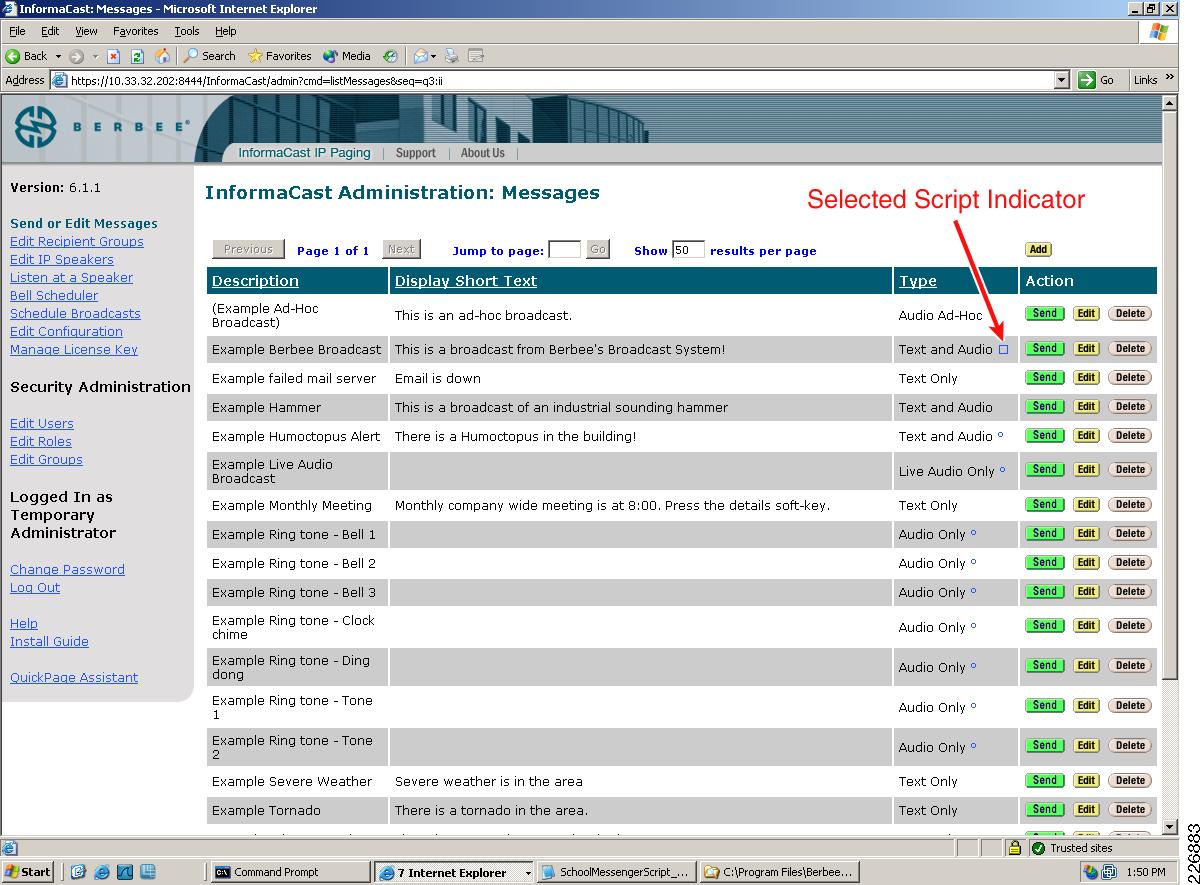Screen dimensions: 1201x885
Task: Switch to the Support tab
Action: click(x=415, y=153)
